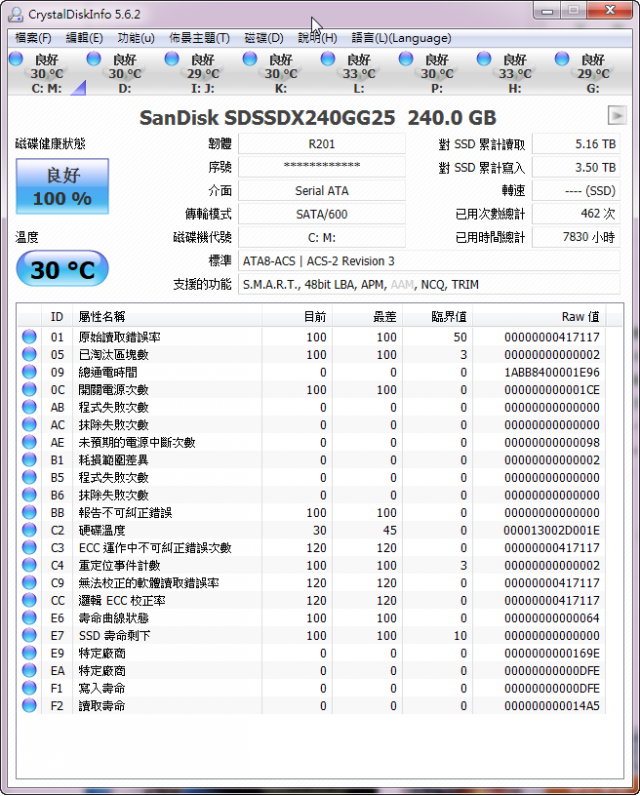The image size is (640, 796).
Task: Click the 30 °C temperature indicator
Action: [62, 269]
